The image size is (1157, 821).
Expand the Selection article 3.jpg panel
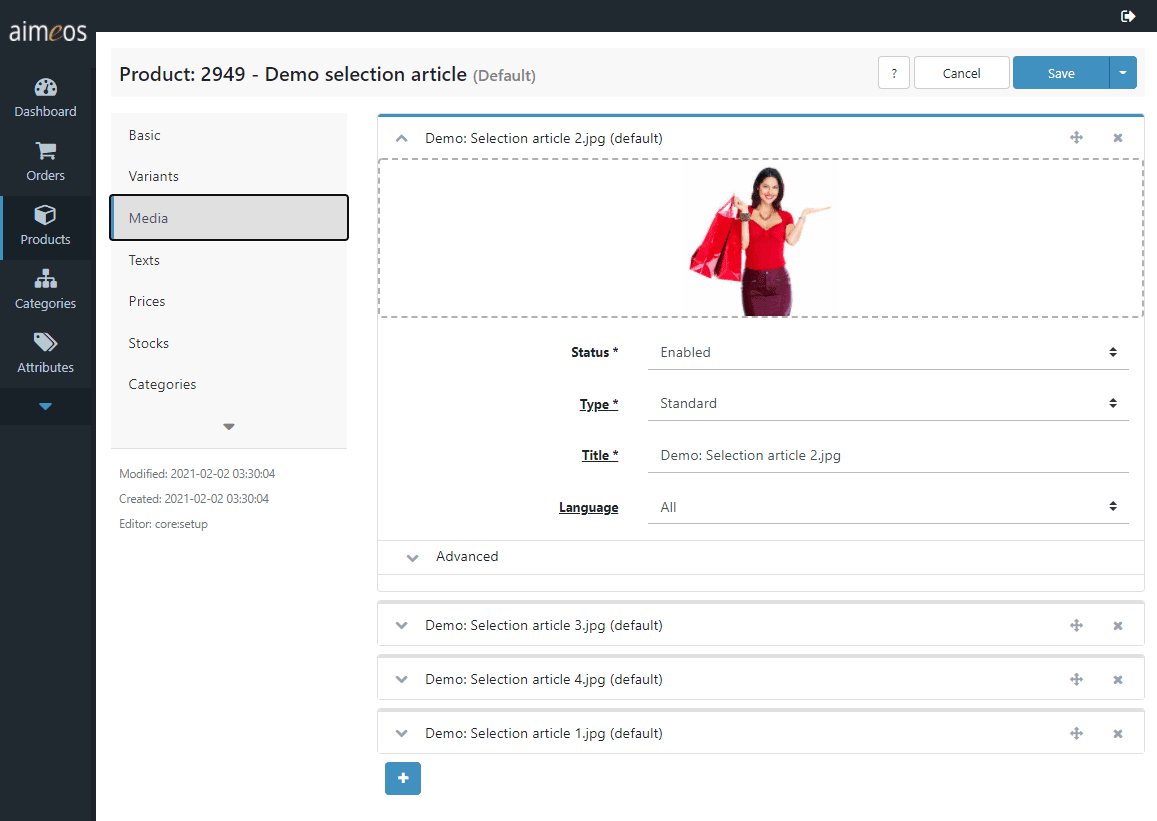point(402,626)
